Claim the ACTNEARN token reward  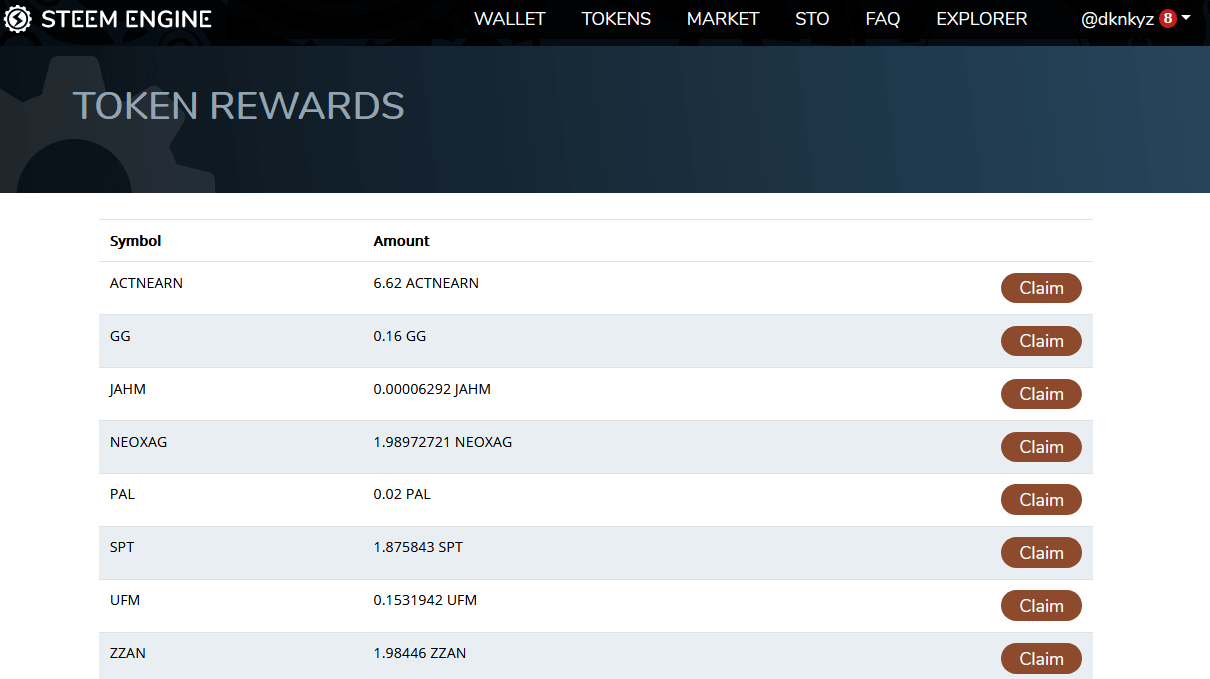[1041, 288]
